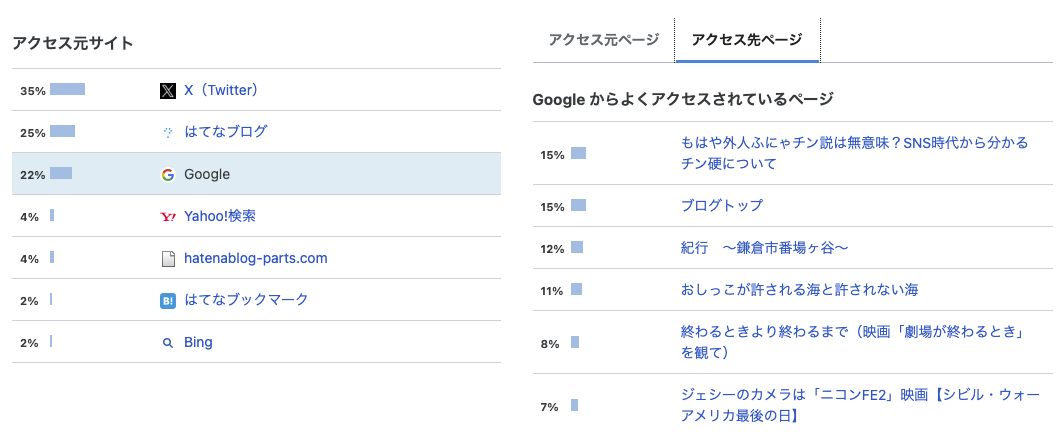Click the Yahoo! logo icon
This screenshot has width=1063, height=434.
tap(168, 217)
